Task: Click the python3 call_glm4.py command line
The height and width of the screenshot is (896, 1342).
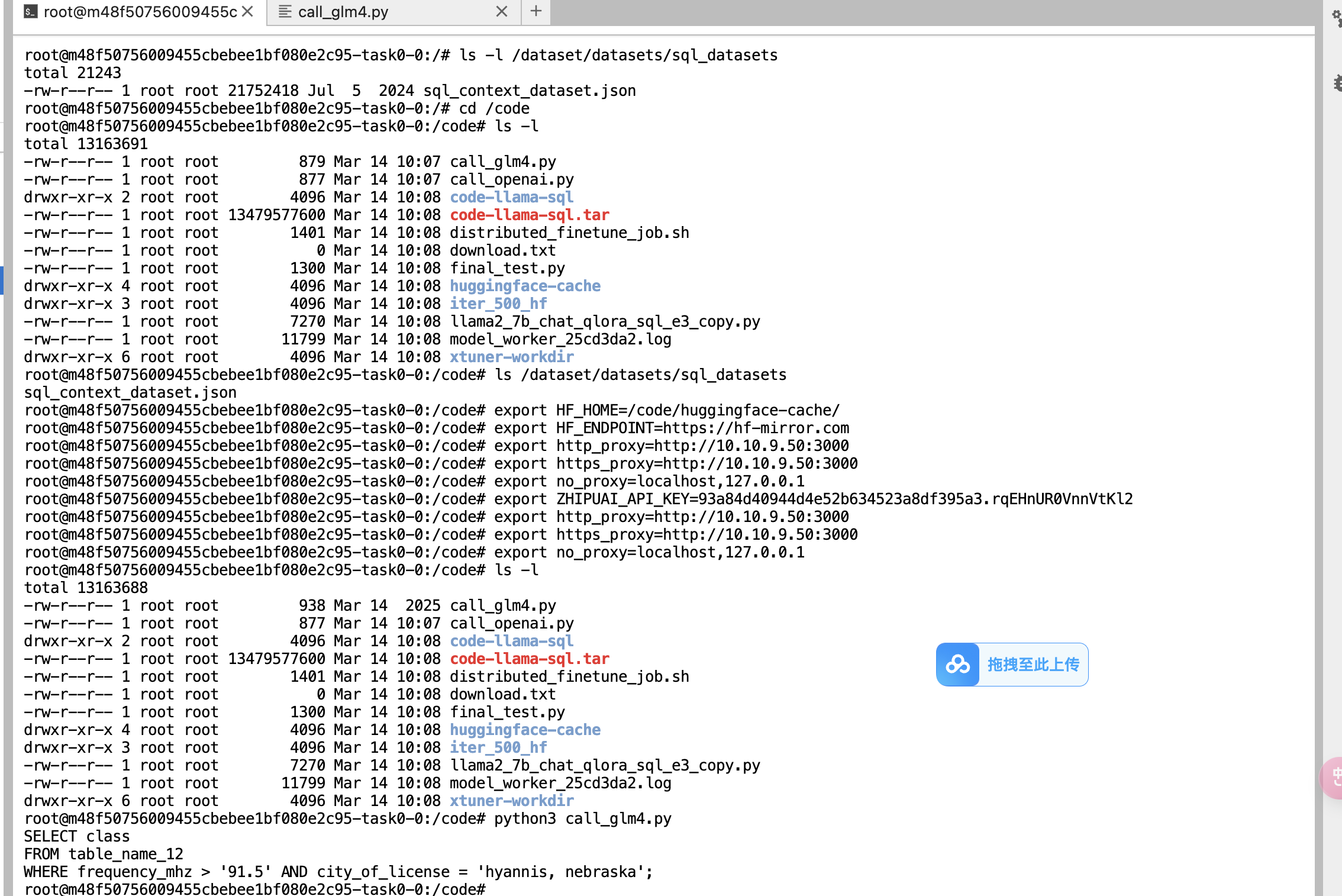Action: tap(583, 818)
